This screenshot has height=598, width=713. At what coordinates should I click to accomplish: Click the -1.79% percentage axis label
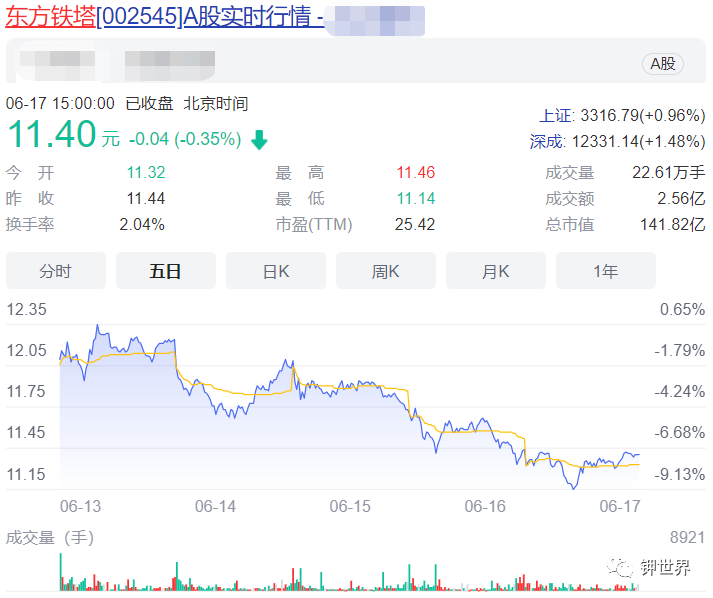click(680, 351)
